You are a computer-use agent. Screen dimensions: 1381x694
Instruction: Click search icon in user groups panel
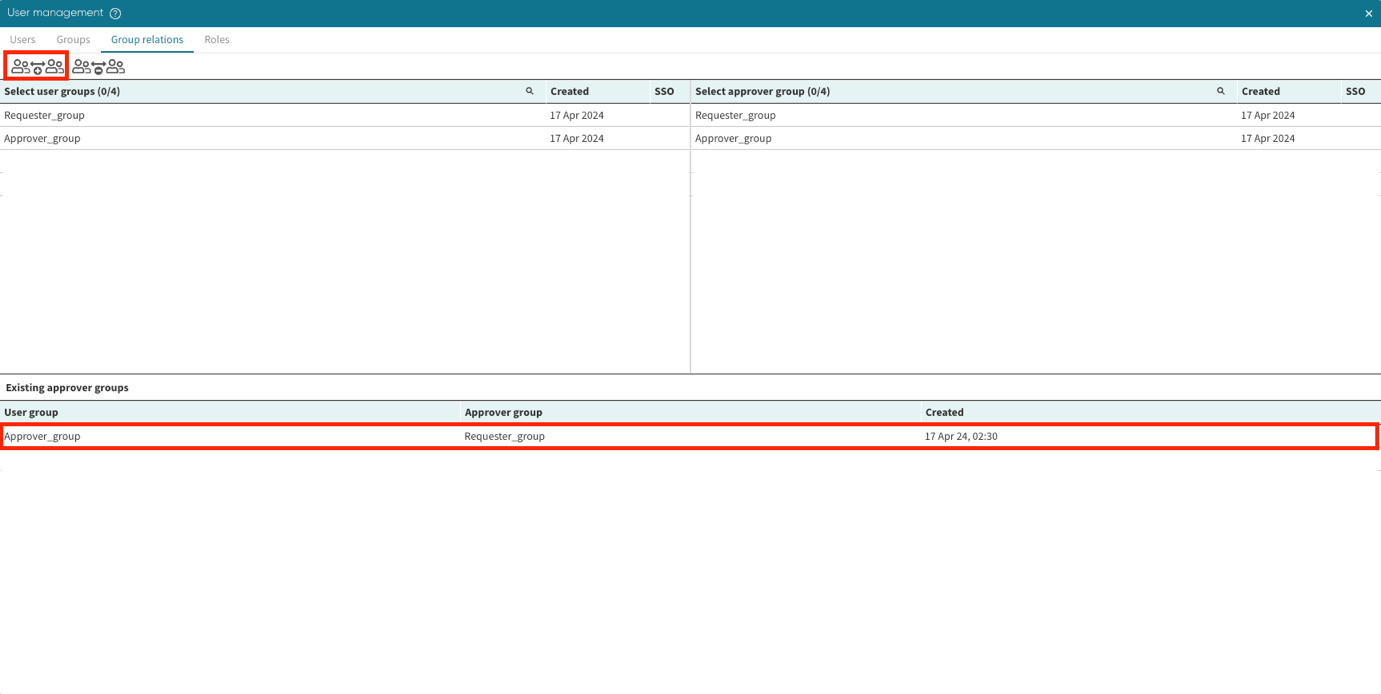pyautogui.click(x=530, y=91)
